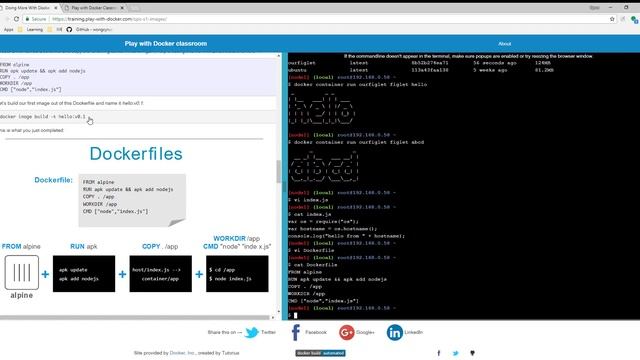640x360 pixels.
Task: Click the host/index.js container/app box
Action: [x=160, y=274]
